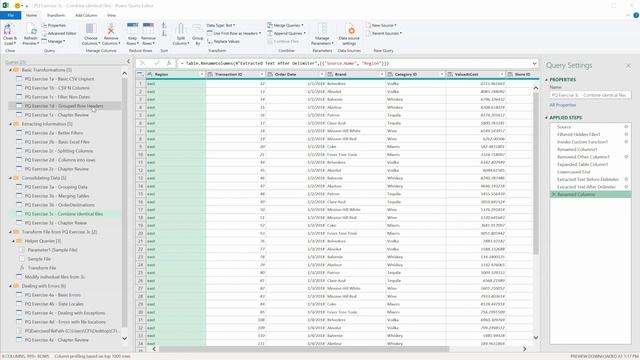Click the Manage Parameters icon
This screenshot has width=640, height=360.
322,29
